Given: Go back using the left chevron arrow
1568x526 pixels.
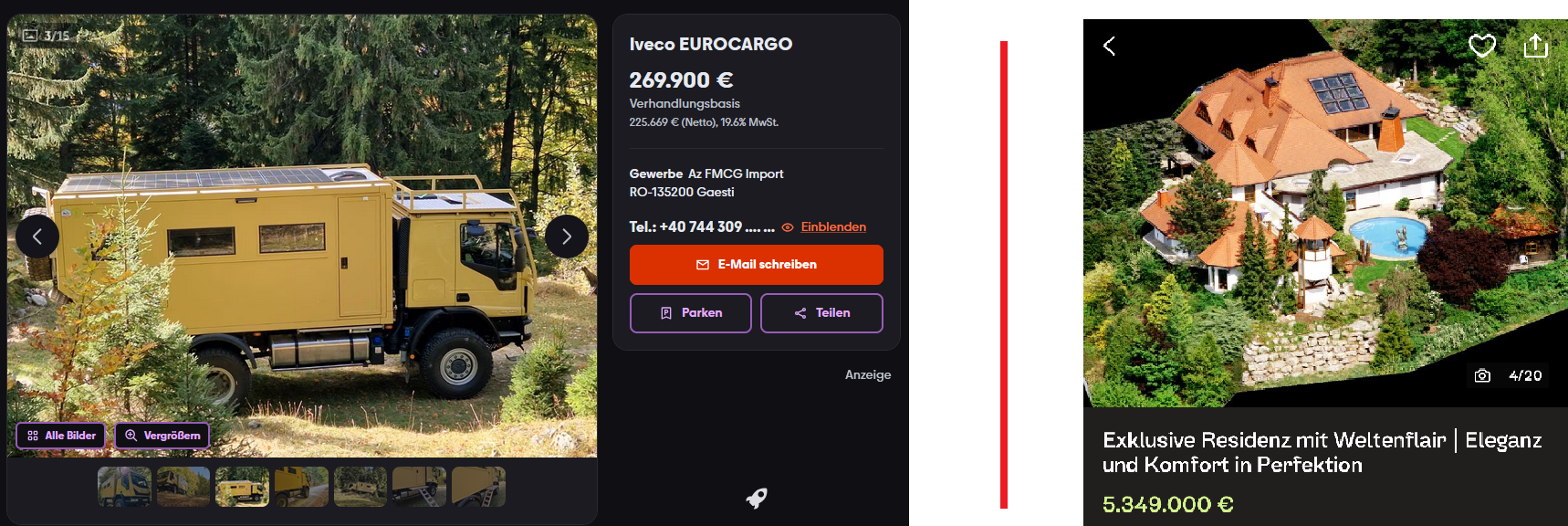Looking at the screenshot, I should coord(1109,46).
